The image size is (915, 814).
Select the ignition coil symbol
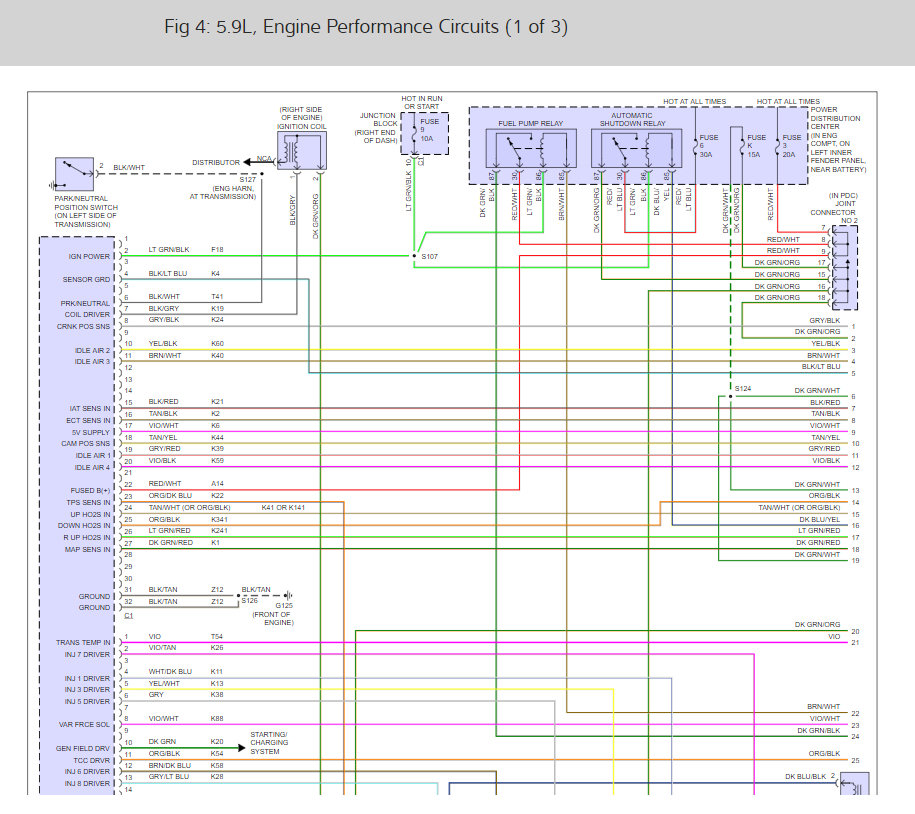(301, 151)
